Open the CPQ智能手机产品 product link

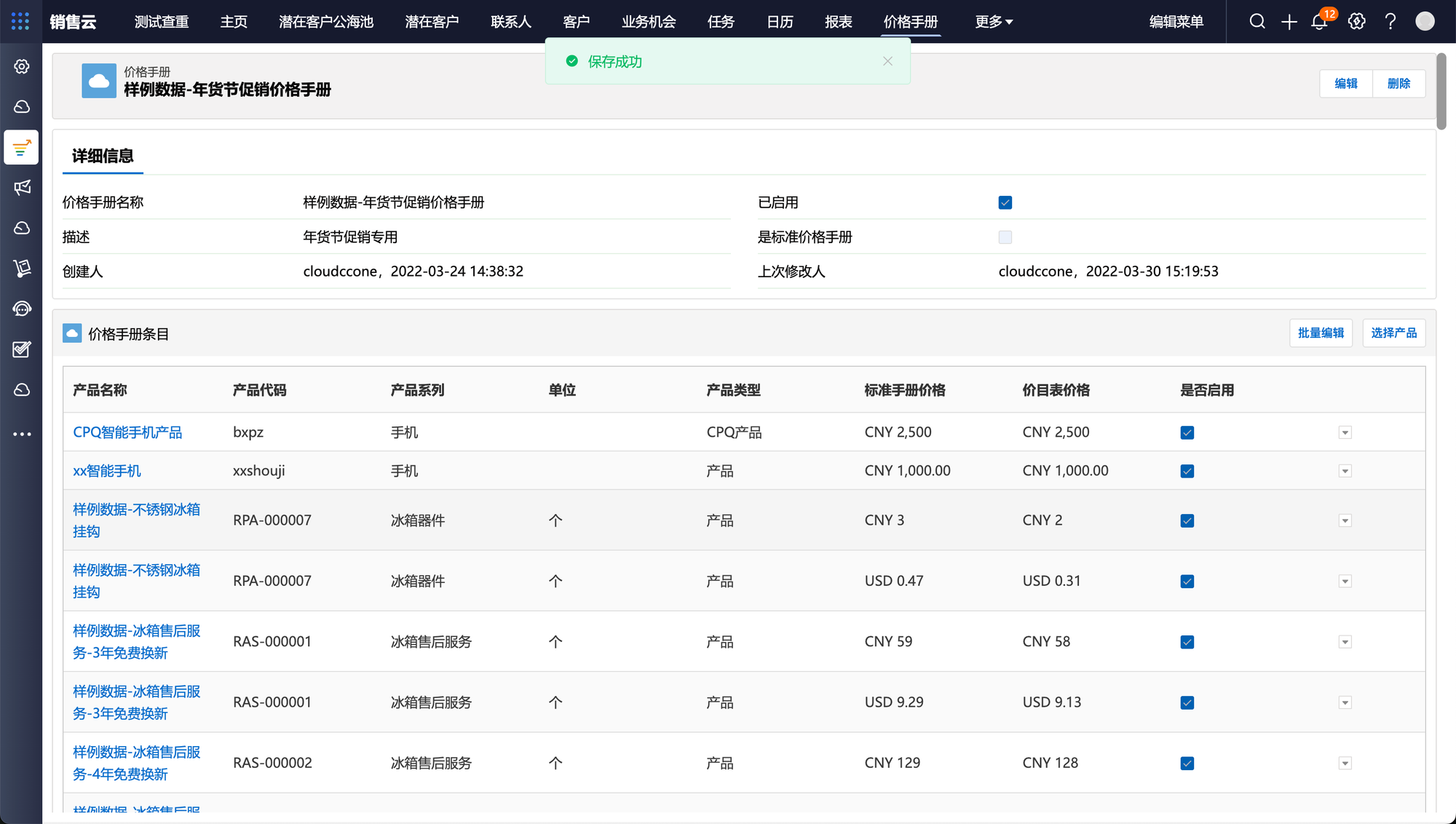coord(127,432)
